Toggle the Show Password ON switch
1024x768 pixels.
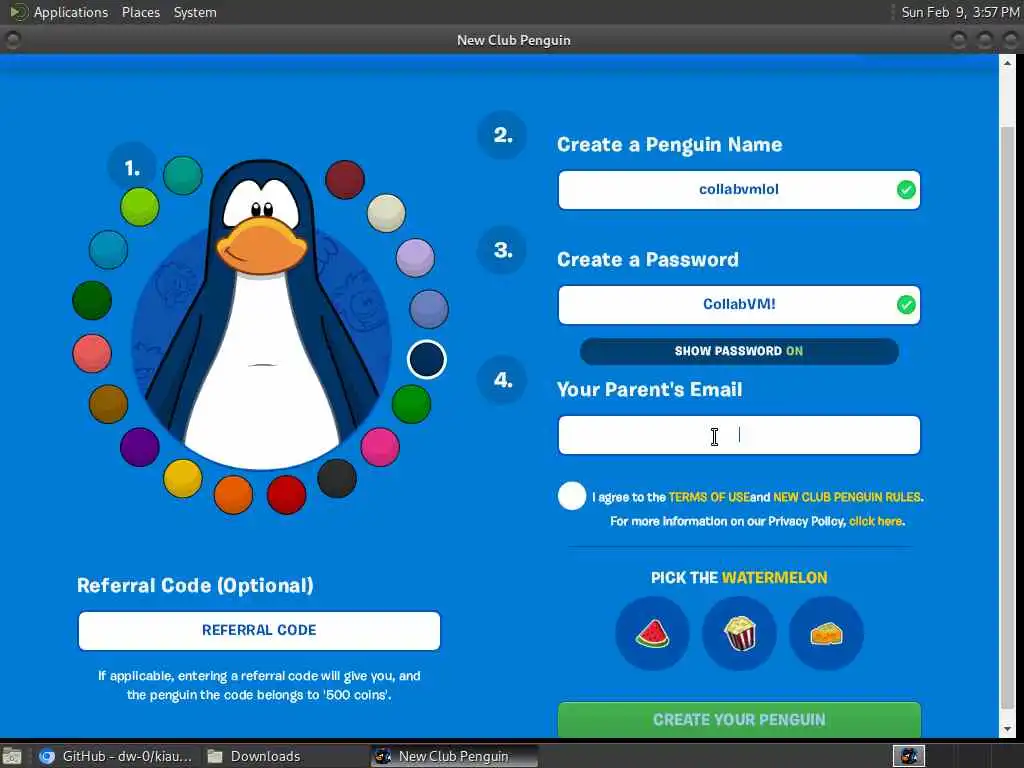point(739,351)
